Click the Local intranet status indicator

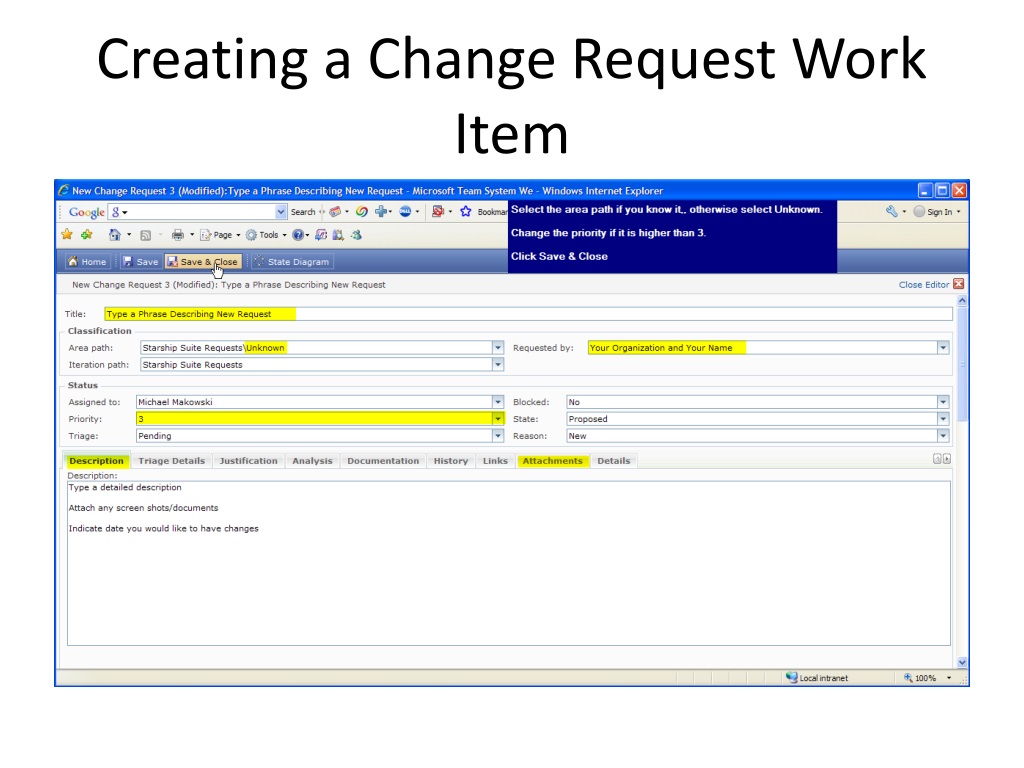[817, 678]
